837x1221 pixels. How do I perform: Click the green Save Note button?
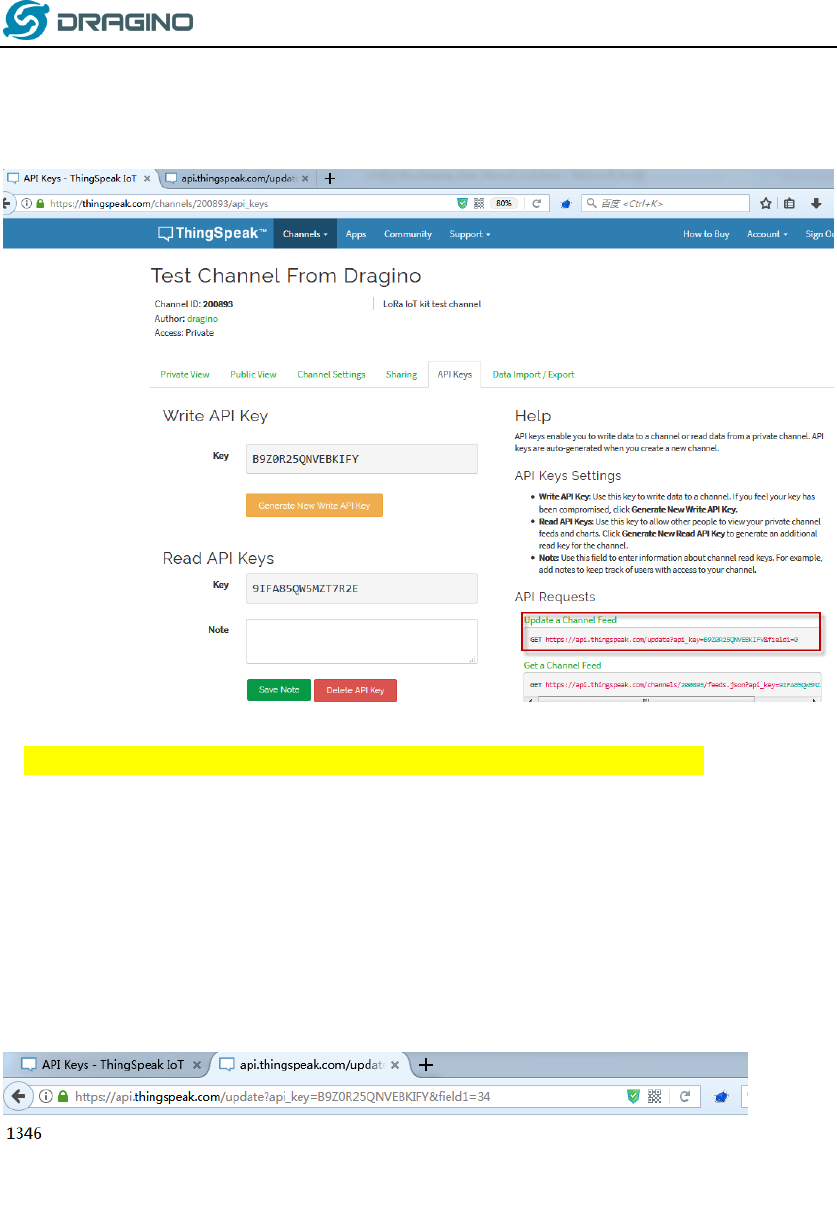tap(279, 690)
